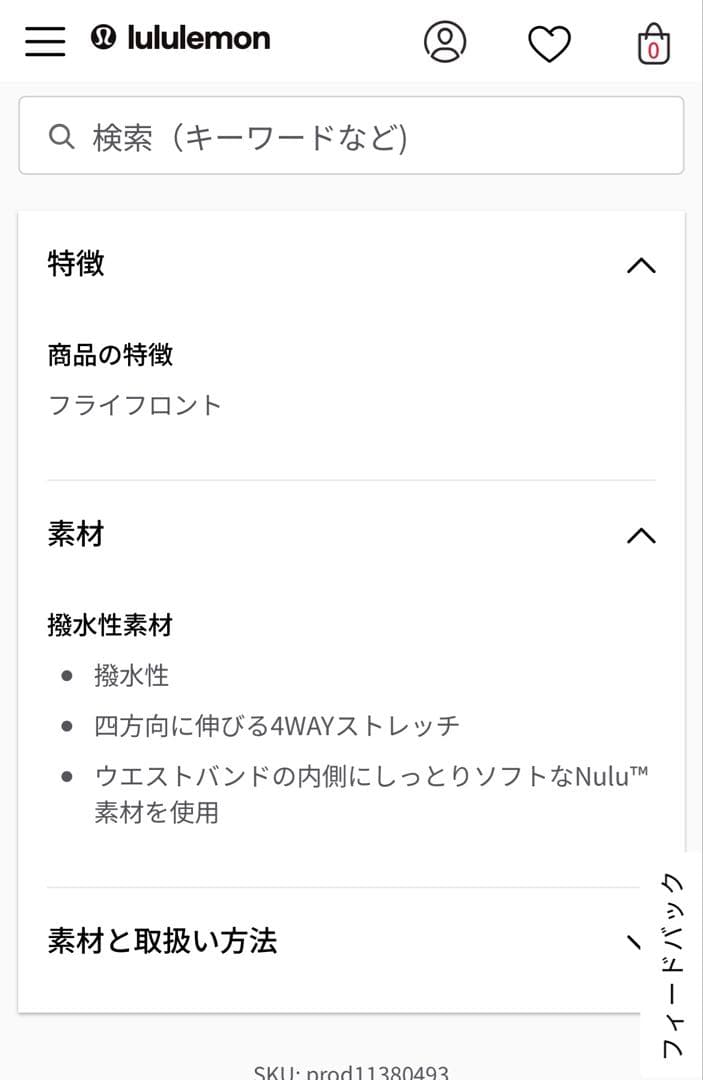Click the 撥水性素材 subheading
703x1080 pixels.
pyautogui.click(x=110, y=624)
